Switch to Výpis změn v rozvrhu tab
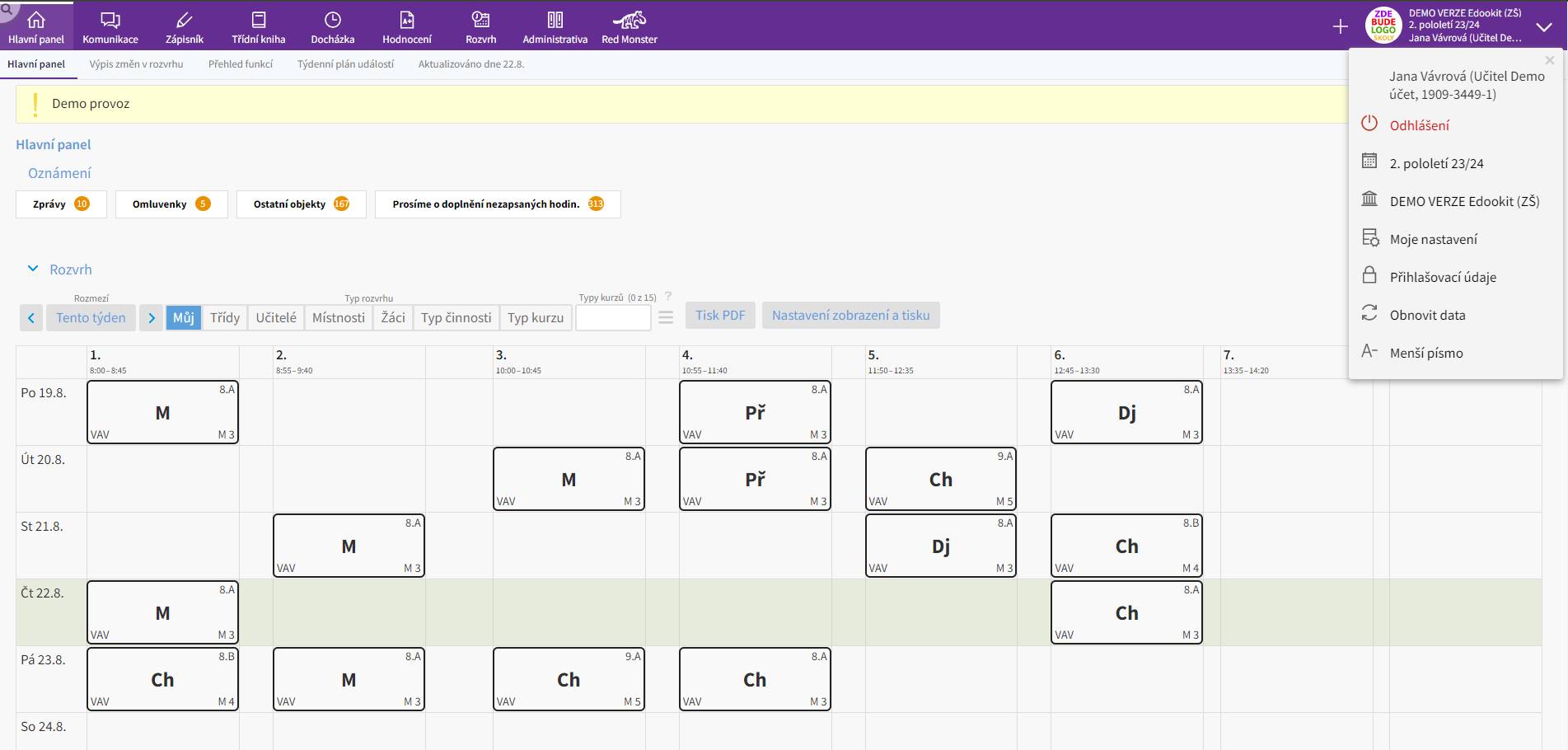This screenshot has width=1568, height=750. [137, 64]
